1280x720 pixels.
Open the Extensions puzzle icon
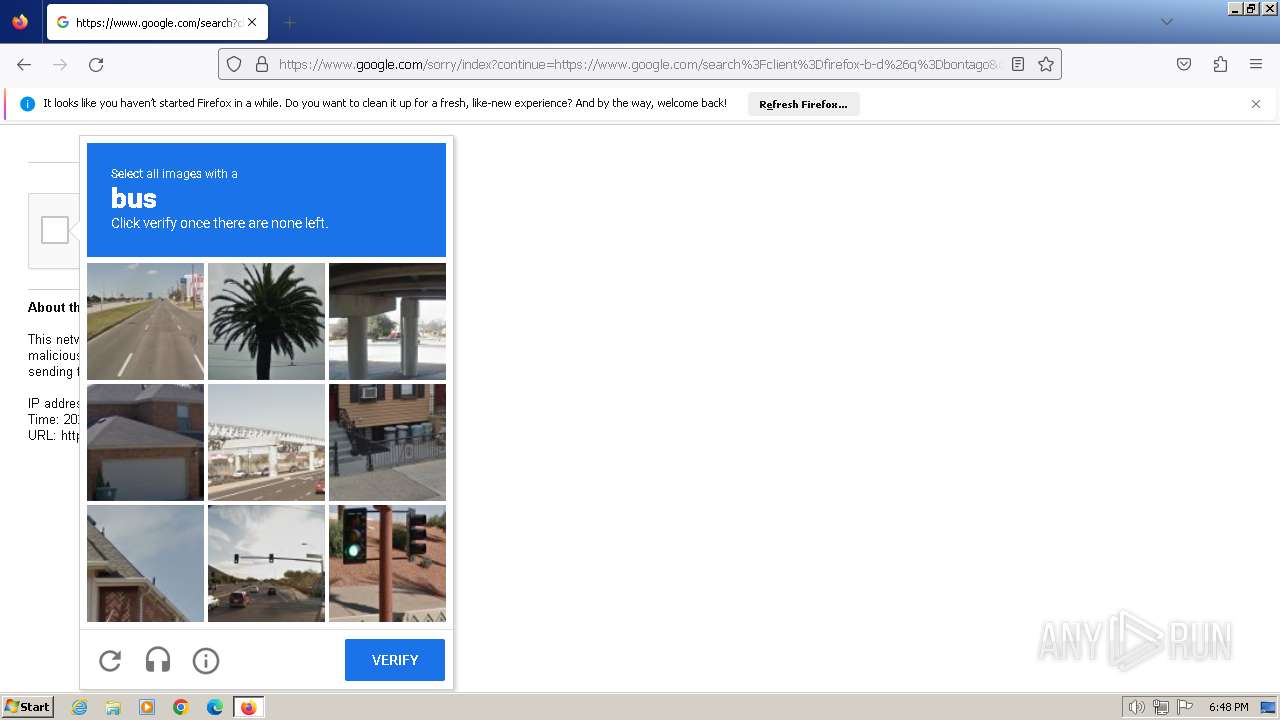tap(1220, 64)
